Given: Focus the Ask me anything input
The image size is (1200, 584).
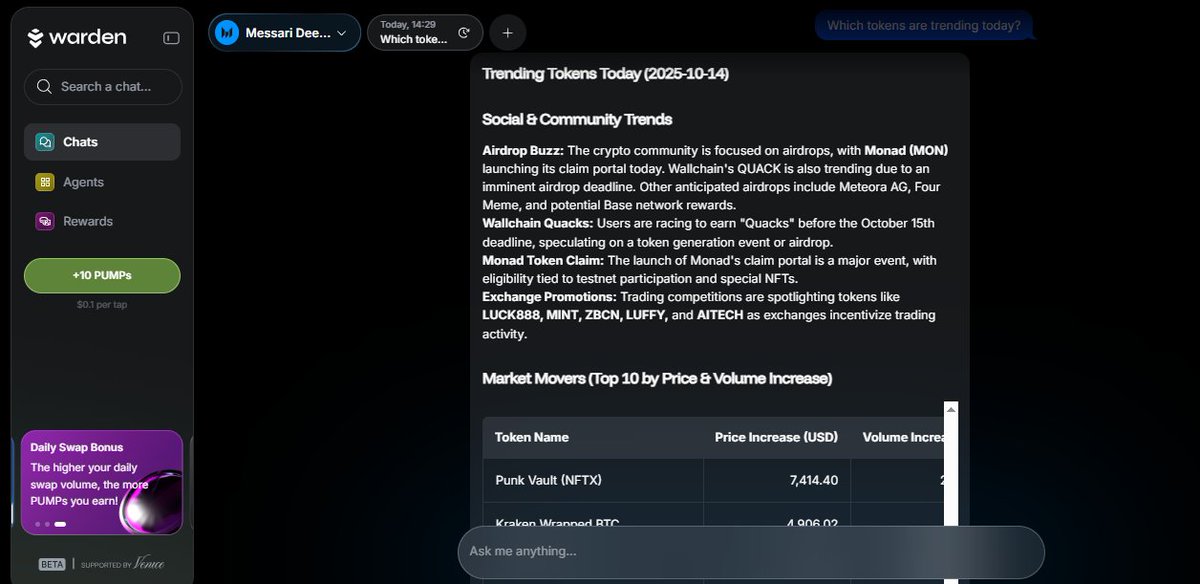Looking at the screenshot, I should pyautogui.click(x=751, y=551).
